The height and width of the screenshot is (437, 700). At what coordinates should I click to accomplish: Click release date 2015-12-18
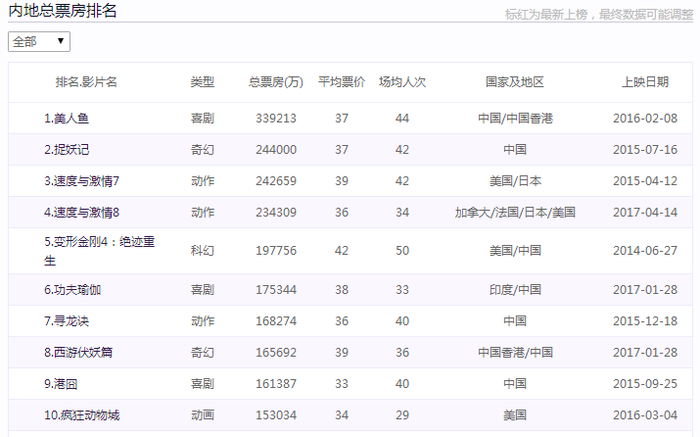645,321
